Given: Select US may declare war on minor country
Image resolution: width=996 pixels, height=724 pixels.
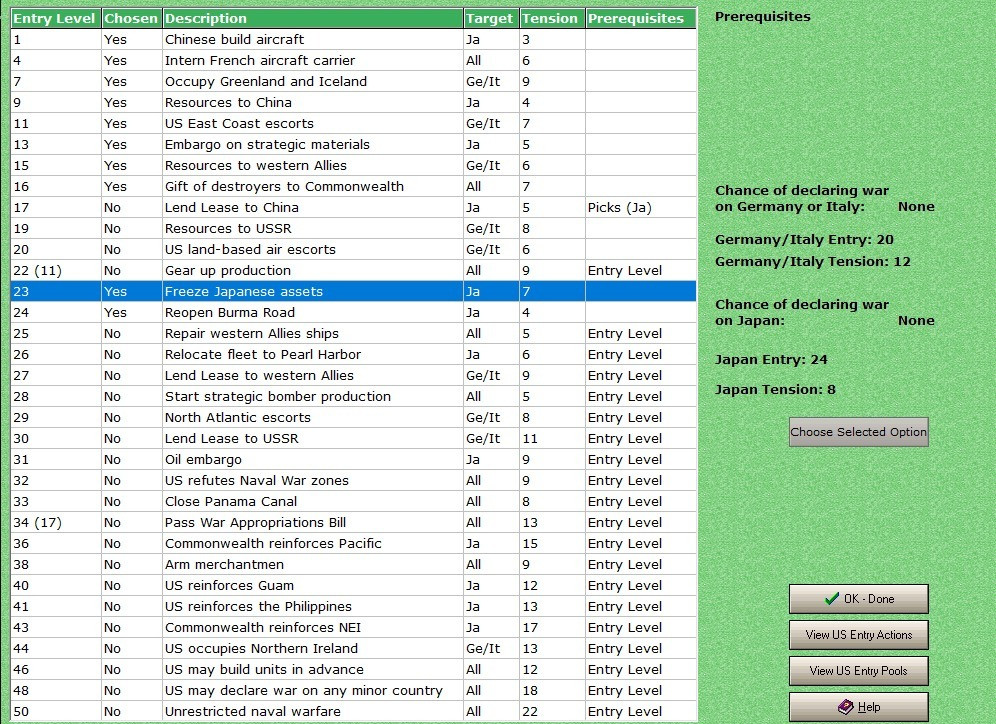Looking at the screenshot, I should (353, 690).
